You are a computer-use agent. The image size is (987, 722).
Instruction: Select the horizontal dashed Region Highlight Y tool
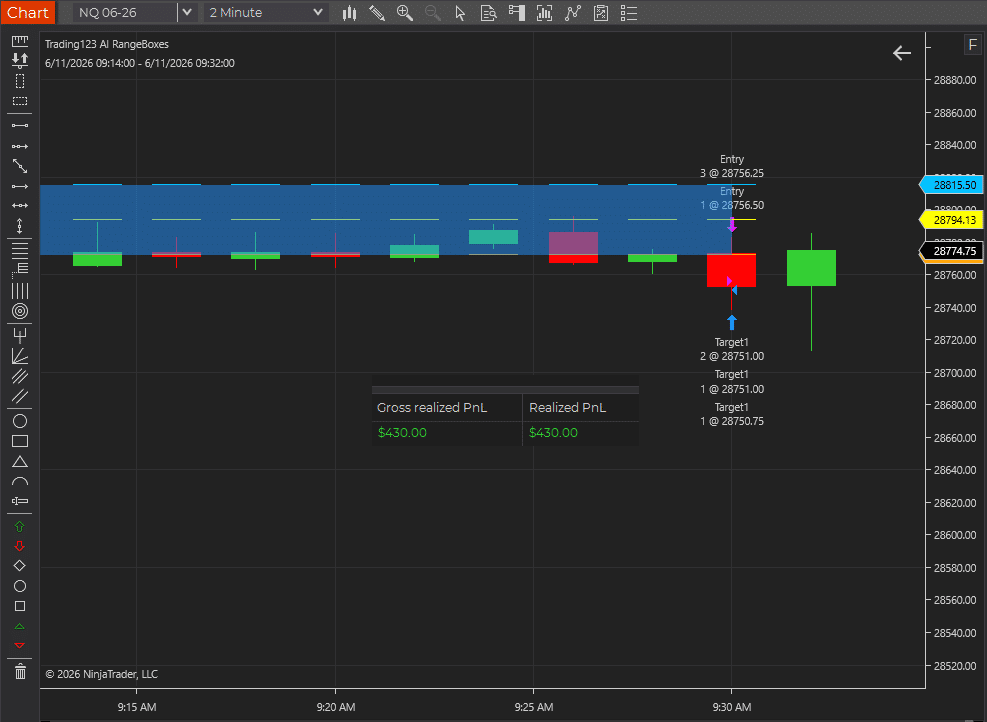click(20, 101)
